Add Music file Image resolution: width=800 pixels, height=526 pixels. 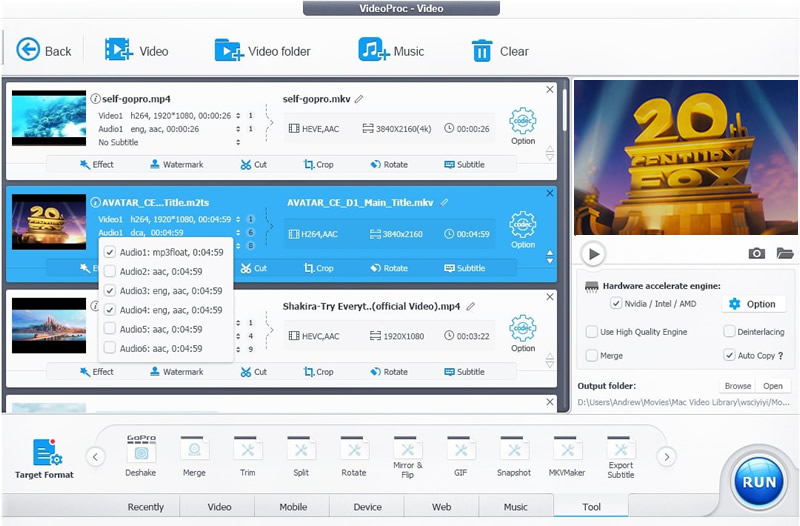(x=391, y=51)
